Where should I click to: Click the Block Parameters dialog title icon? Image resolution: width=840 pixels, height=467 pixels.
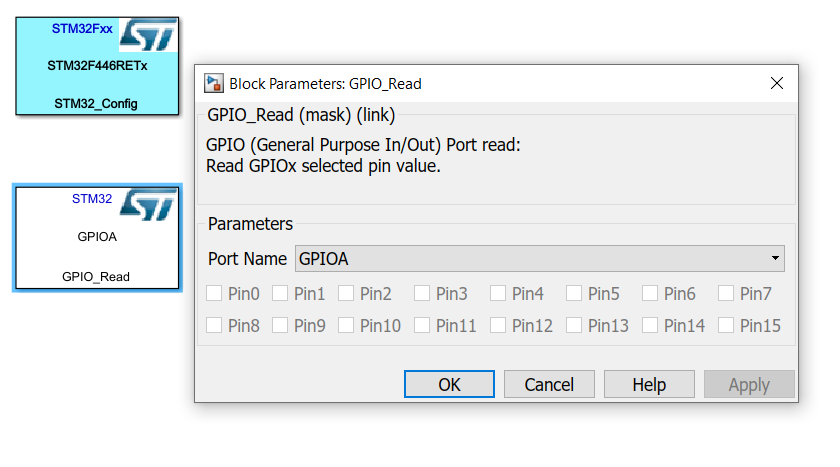(214, 84)
